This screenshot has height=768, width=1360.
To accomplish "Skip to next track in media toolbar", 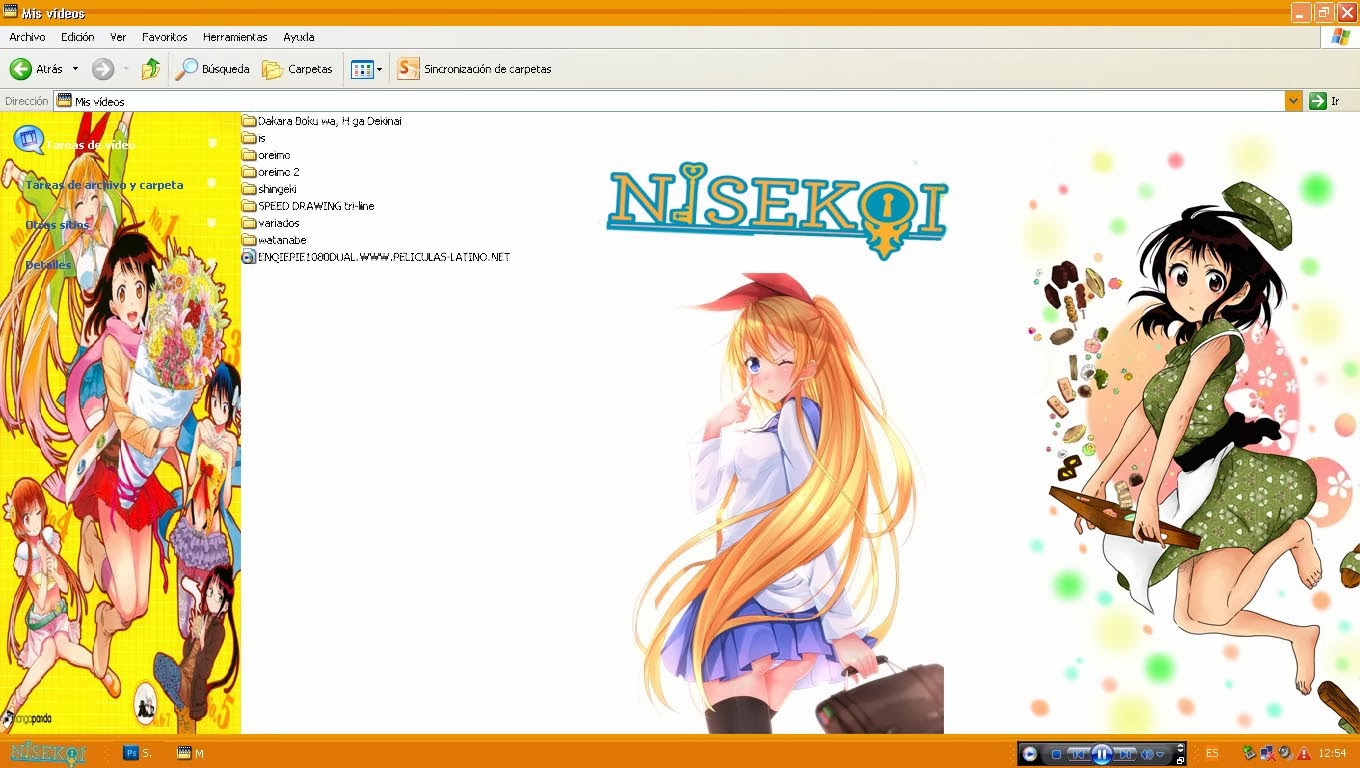I will click(x=1126, y=754).
